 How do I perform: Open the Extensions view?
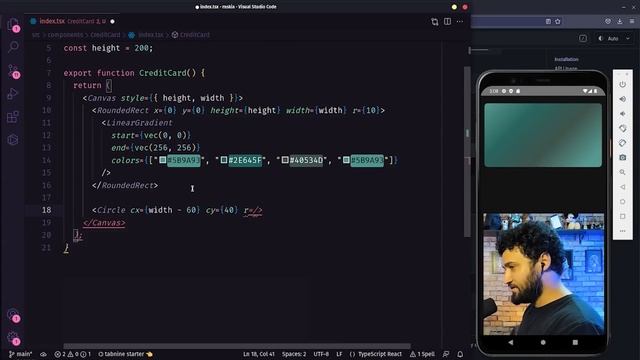pyautogui.click(x=13, y=117)
